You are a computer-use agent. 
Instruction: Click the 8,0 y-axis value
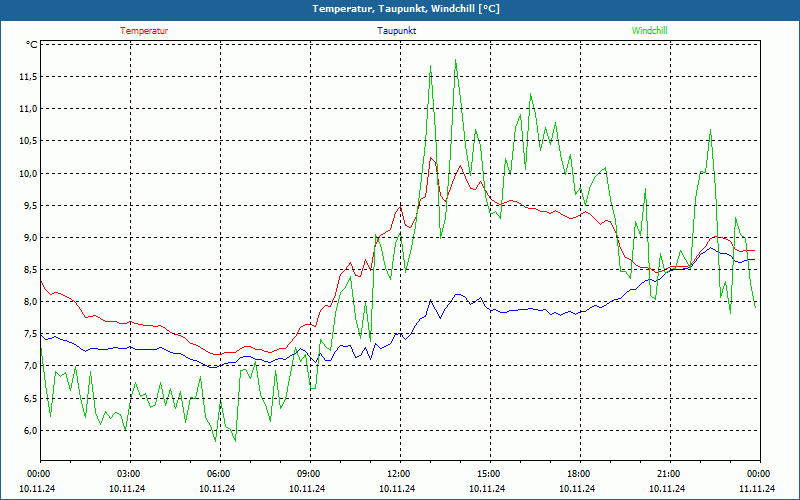pos(28,302)
